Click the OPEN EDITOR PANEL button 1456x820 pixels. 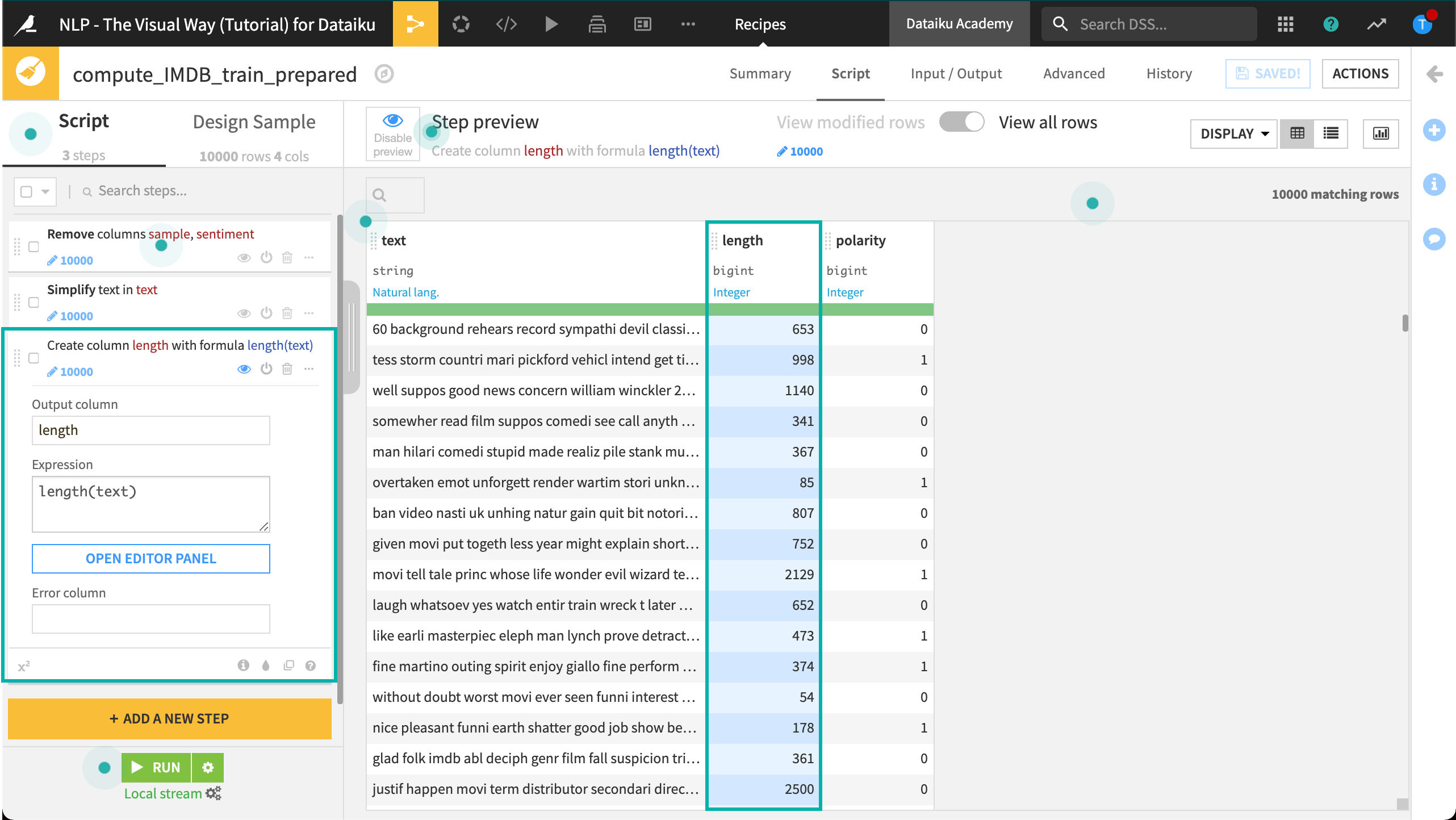tap(151, 558)
